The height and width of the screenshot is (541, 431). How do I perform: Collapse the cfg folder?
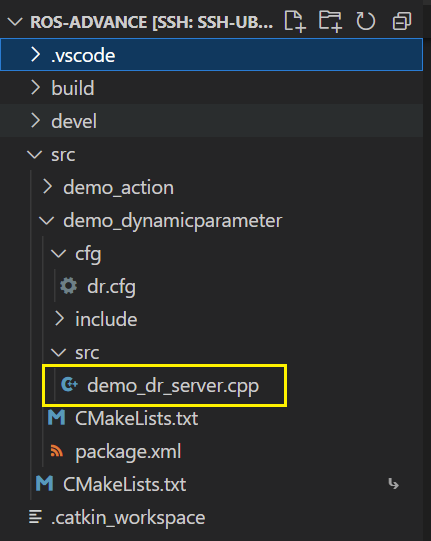pos(211,253)
